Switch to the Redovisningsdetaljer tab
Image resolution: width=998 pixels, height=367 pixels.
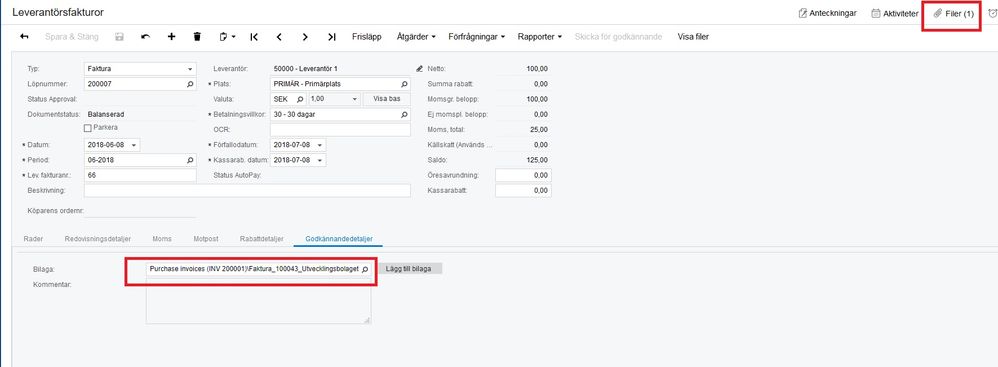pyautogui.click(x=98, y=239)
